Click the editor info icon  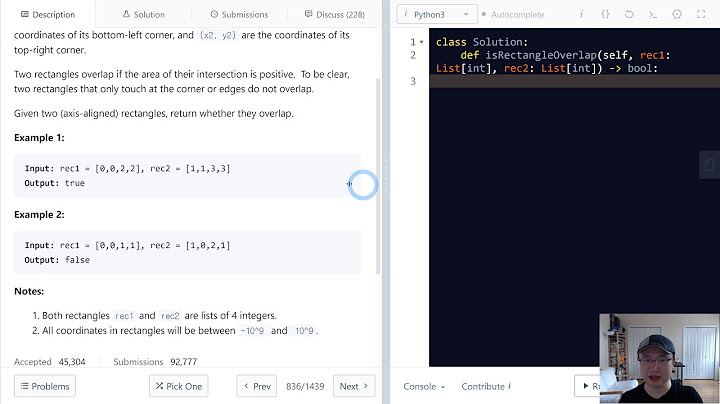(581, 14)
